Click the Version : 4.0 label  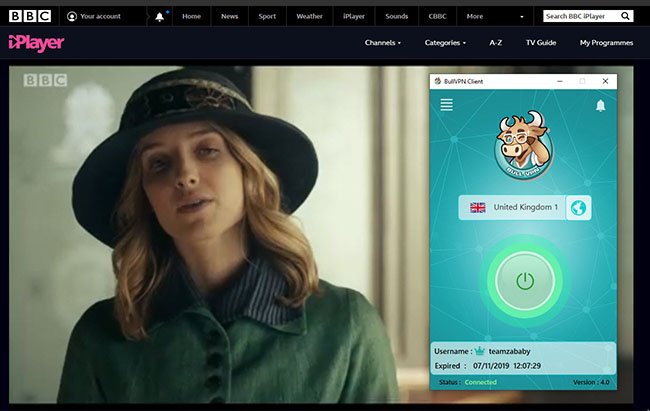pyautogui.click(x=591, y=382)
